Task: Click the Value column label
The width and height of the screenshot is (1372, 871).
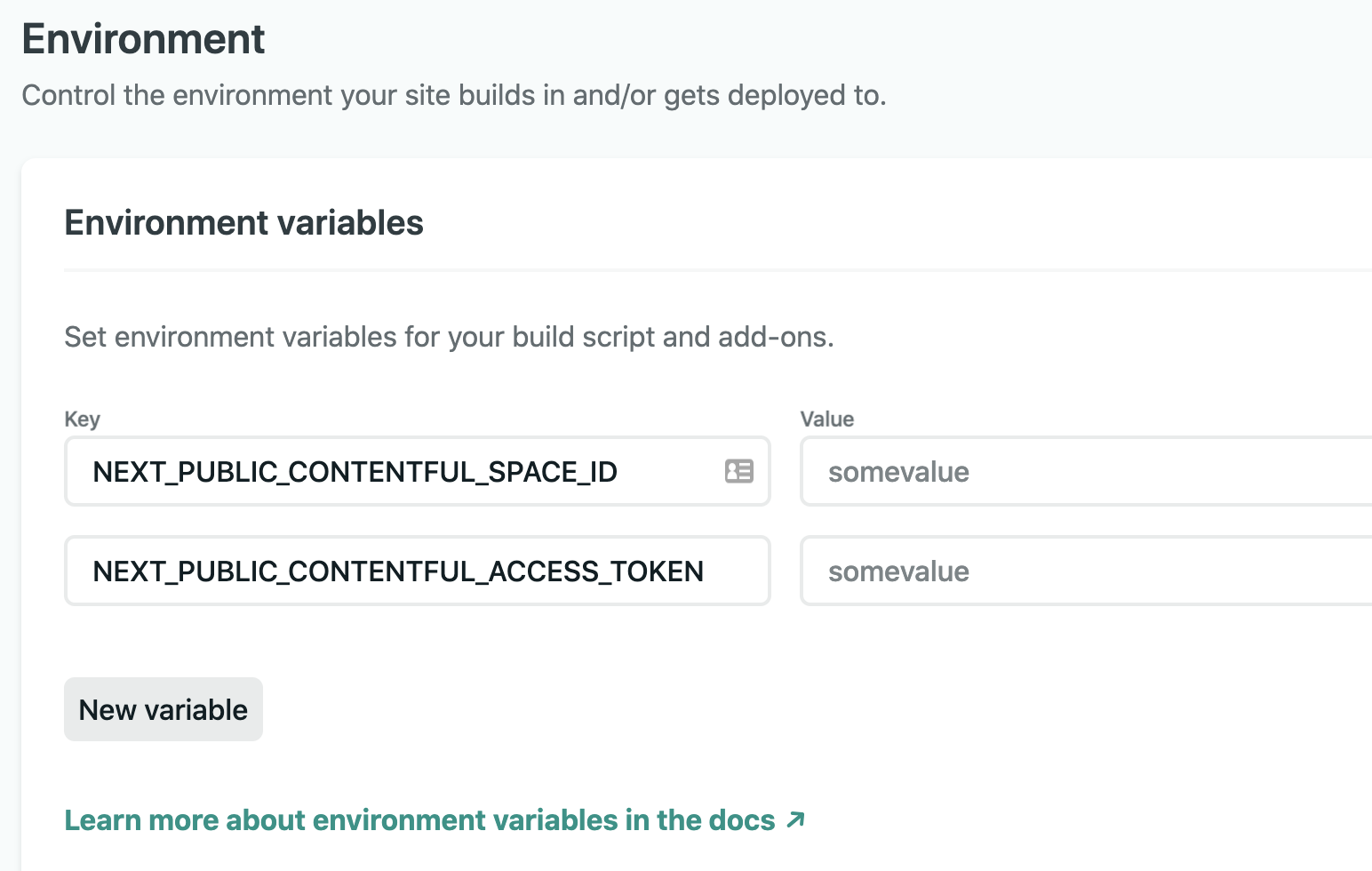Action: click(827, 419)
